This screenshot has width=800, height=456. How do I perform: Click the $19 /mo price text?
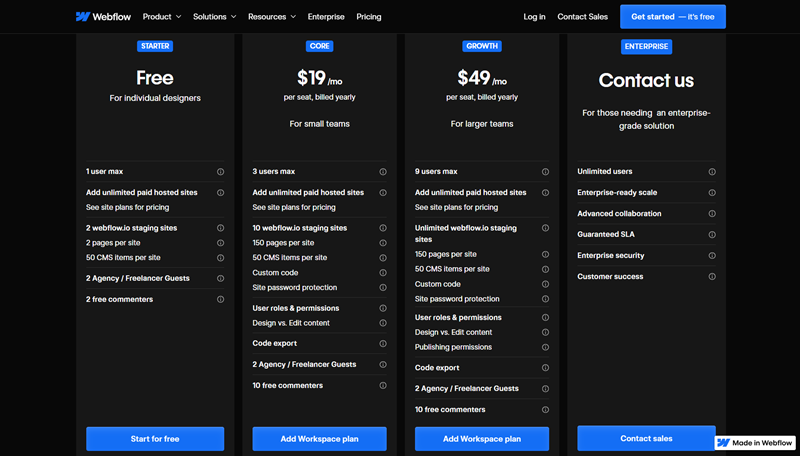[319, 78]
